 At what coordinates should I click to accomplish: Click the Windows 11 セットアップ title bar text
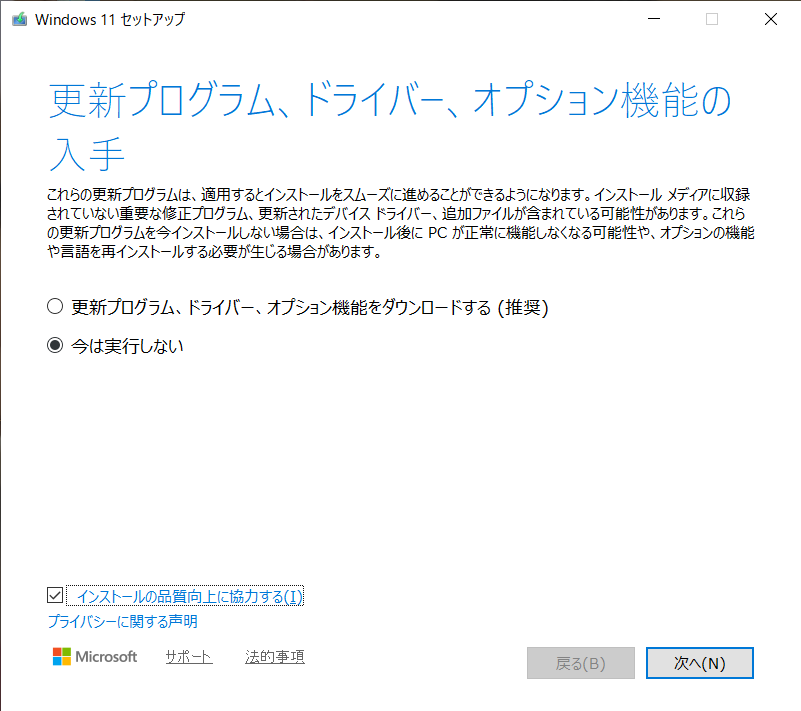tap(110, 19)
